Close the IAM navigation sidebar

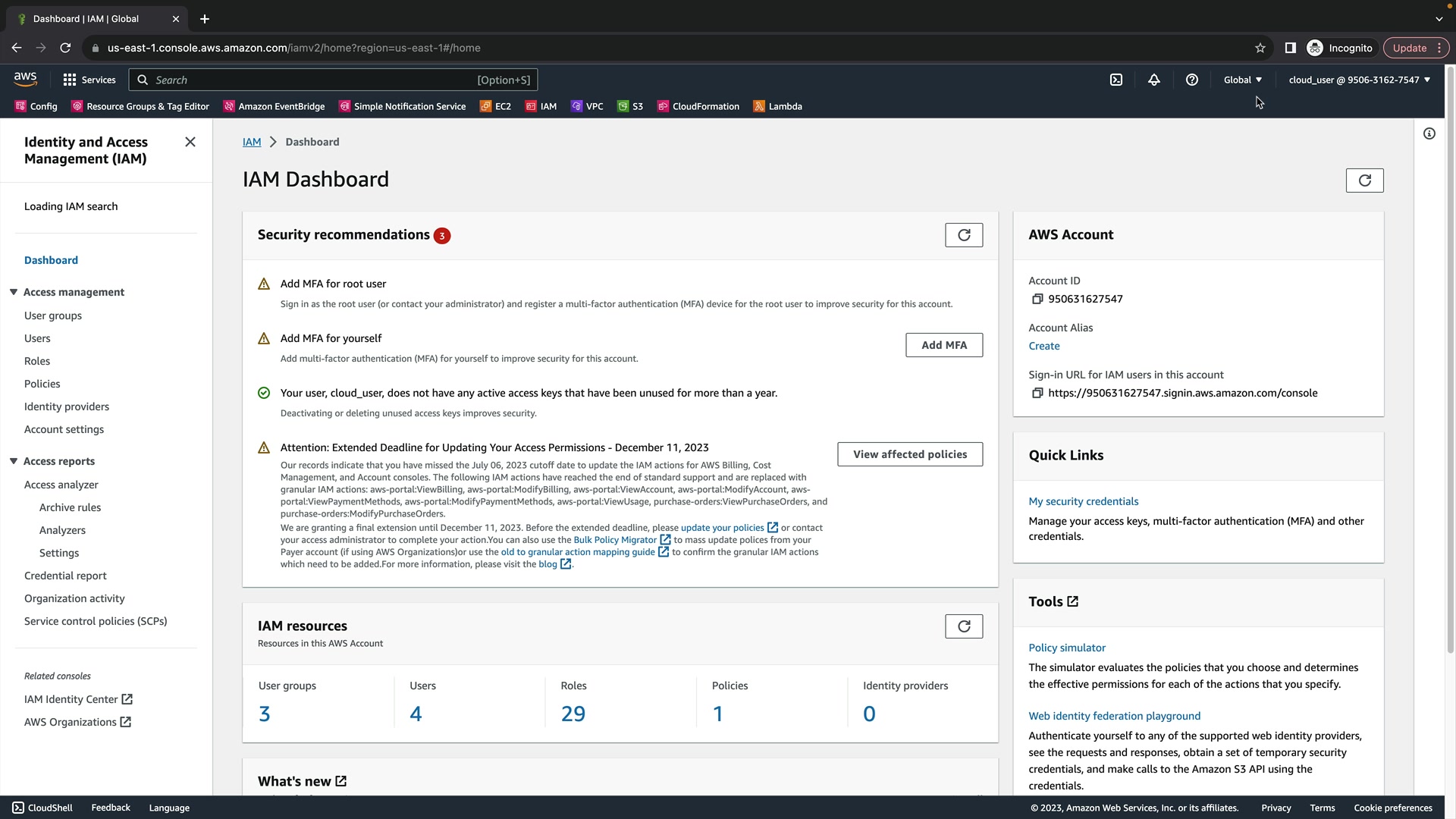point(190,142)
